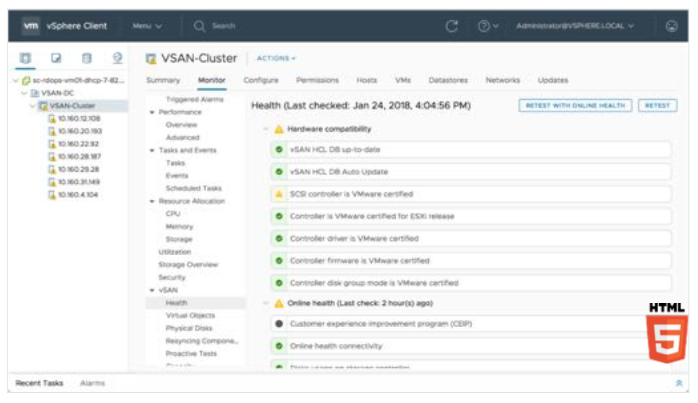Viewport: 698px width, 403px height.
Task: Click in the Search field
Action: pos(223,26)
